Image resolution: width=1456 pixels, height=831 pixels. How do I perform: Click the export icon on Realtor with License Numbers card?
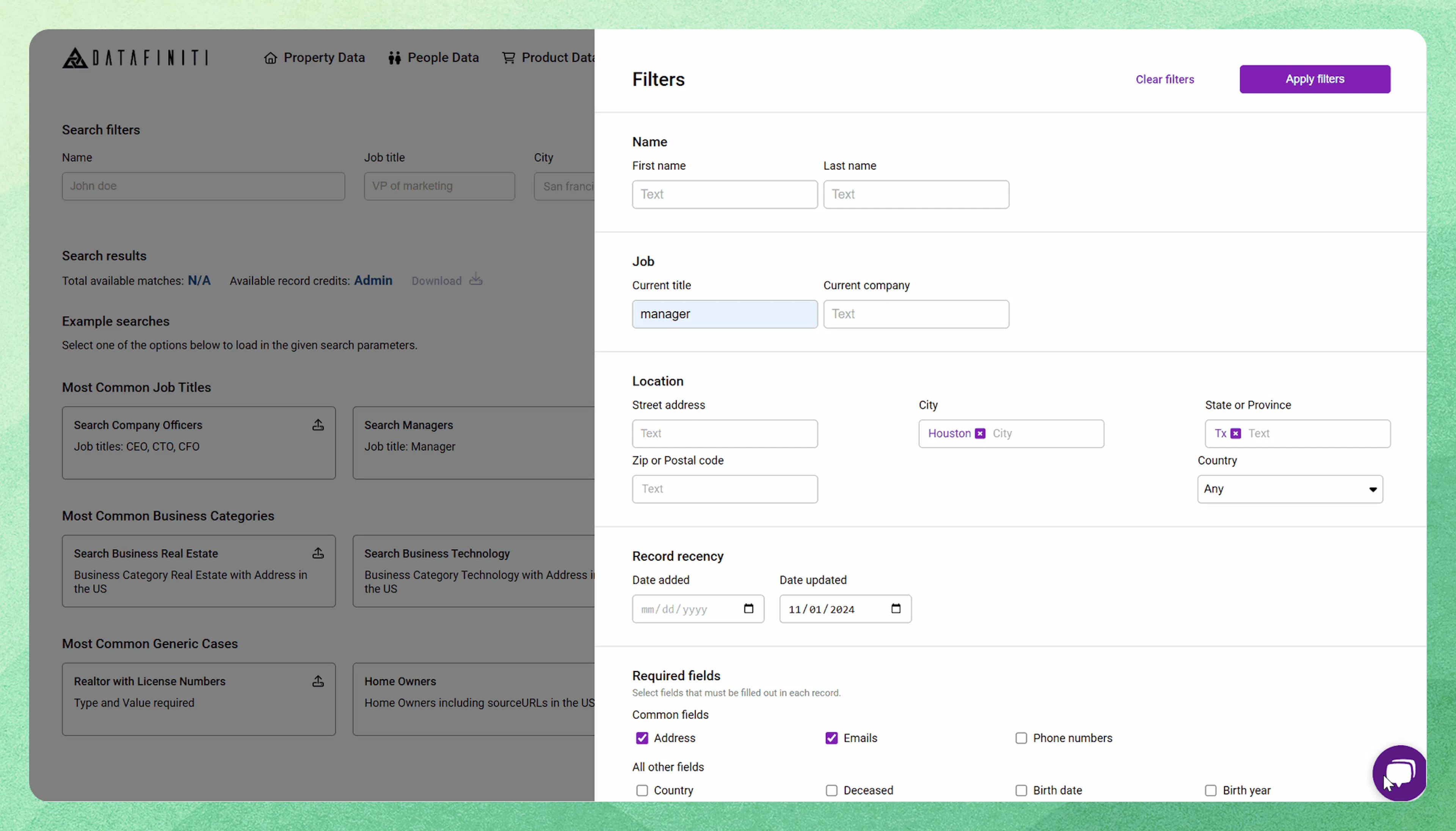click(x=318, y=681)
